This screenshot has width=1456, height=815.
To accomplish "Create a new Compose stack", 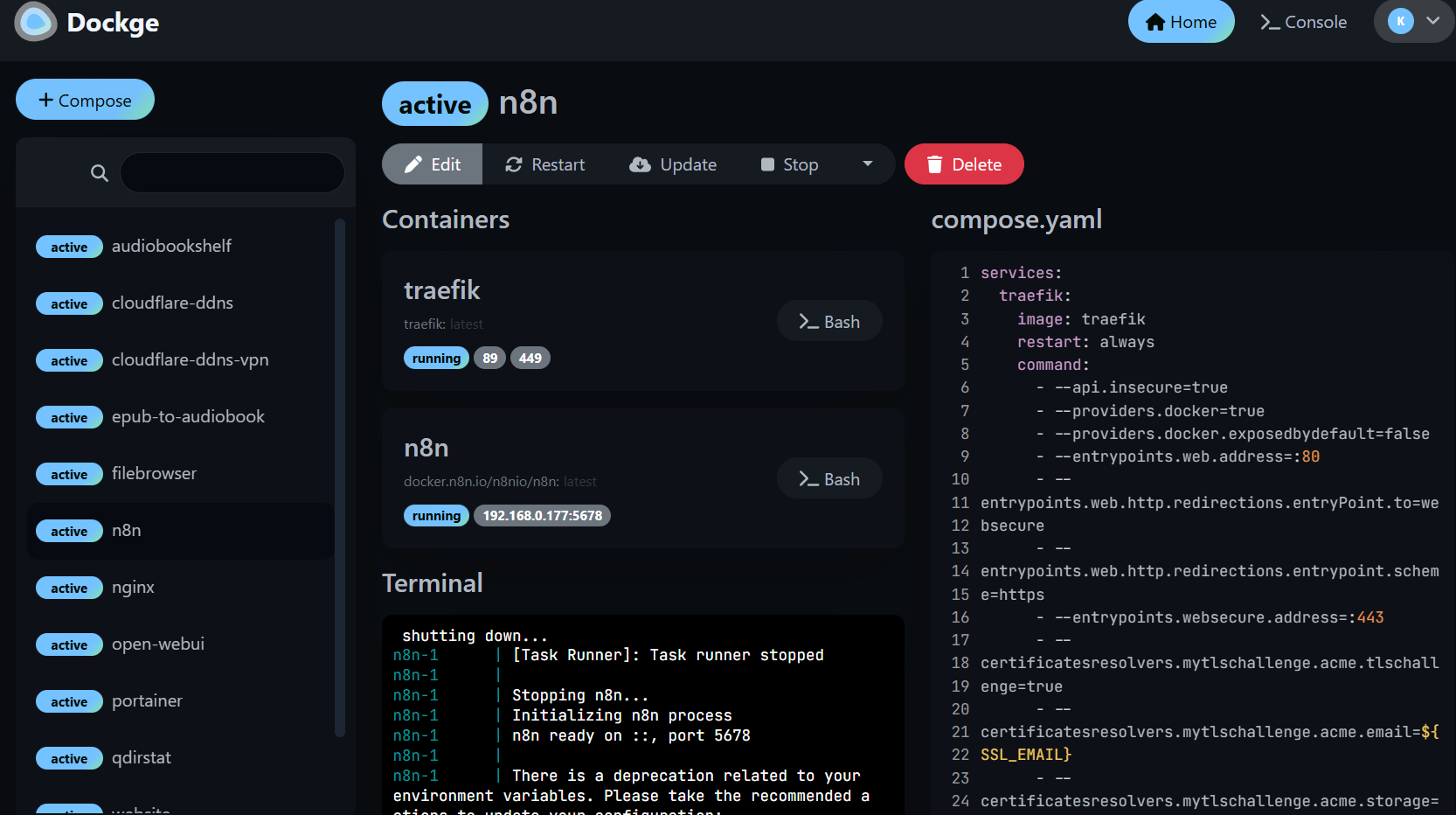I will [85, 100].
